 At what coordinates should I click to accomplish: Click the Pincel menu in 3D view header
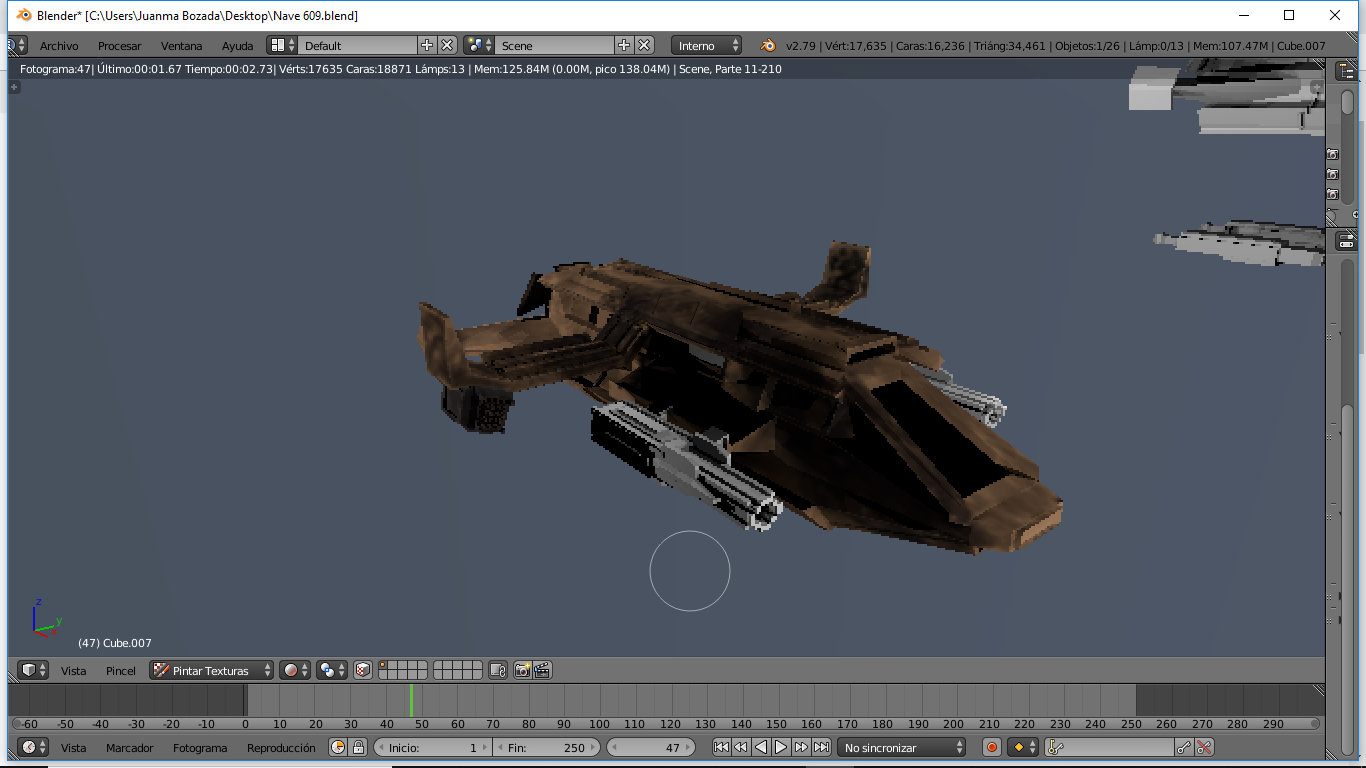click(x=121, y=671)
